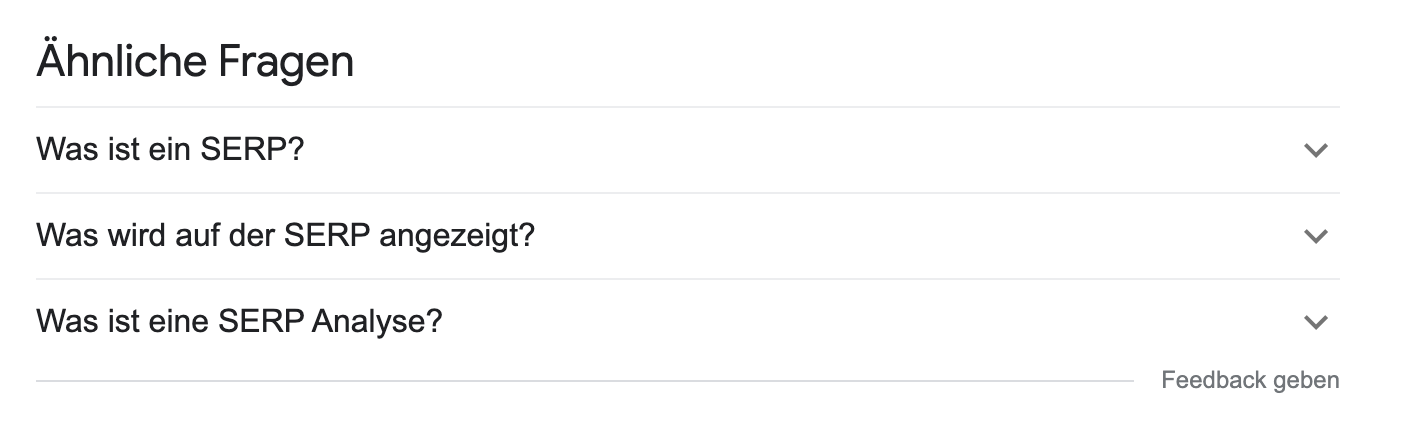
Task: Reveal answer about SERP Analyse
Action: 239,322
